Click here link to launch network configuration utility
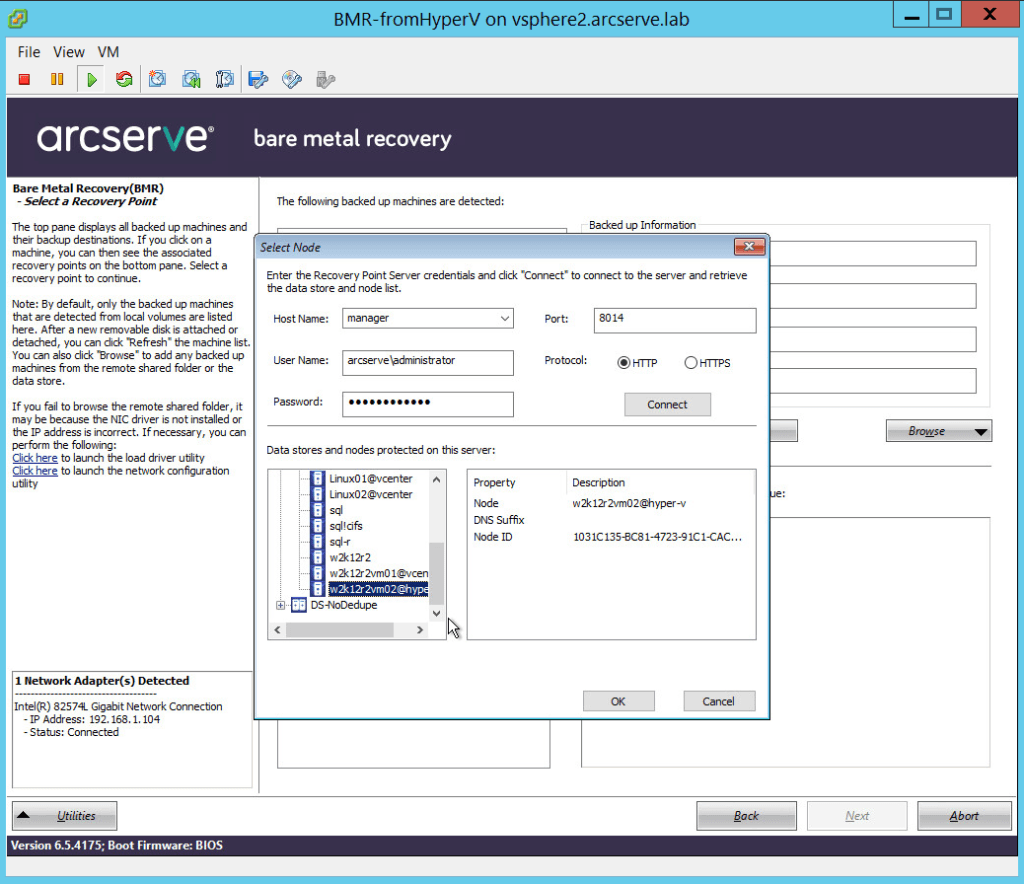This screenshot has height=884, width=1024. pyautogui.click(x=35, y=471)
